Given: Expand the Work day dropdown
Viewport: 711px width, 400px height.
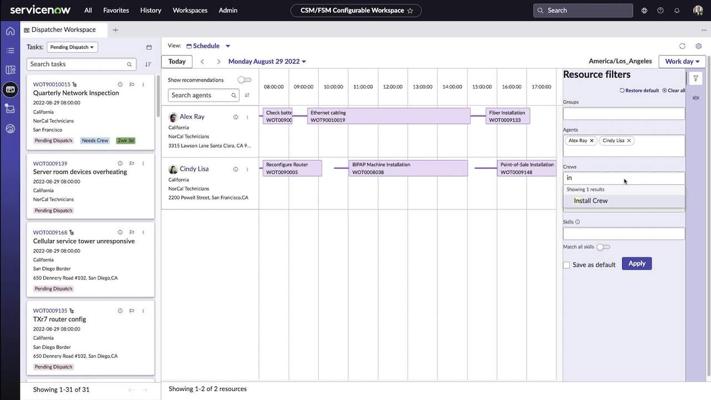Looking at the screenshot, I should pyautogui.click(x=683, y=62).
